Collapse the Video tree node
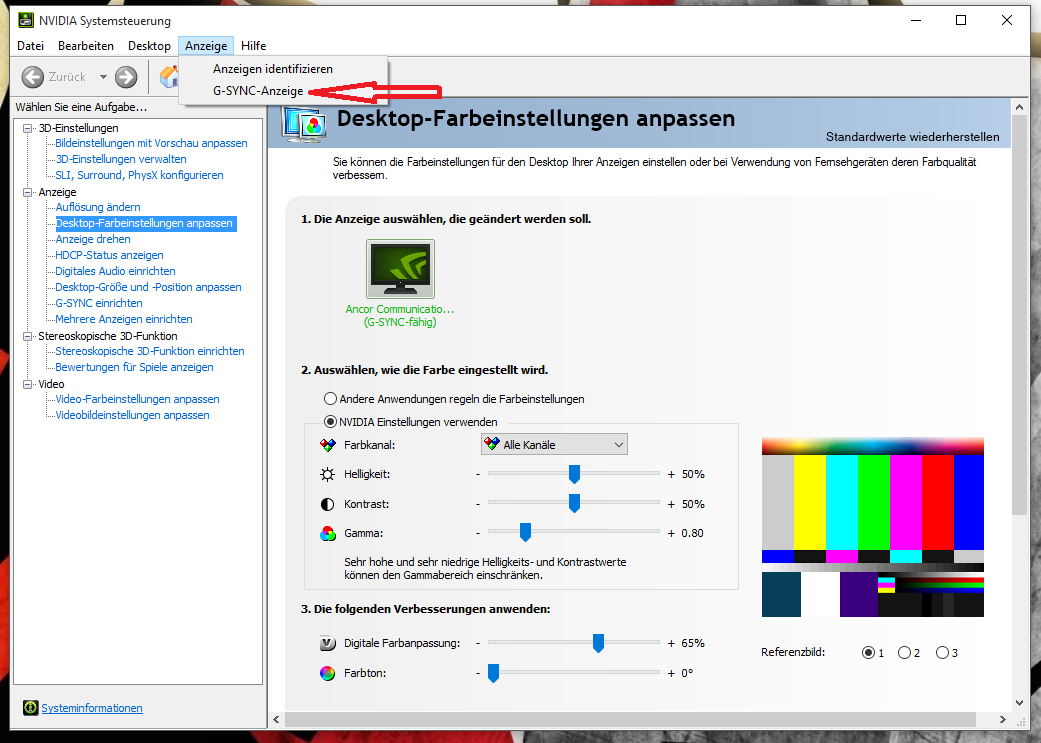 [x=27, y=384]
